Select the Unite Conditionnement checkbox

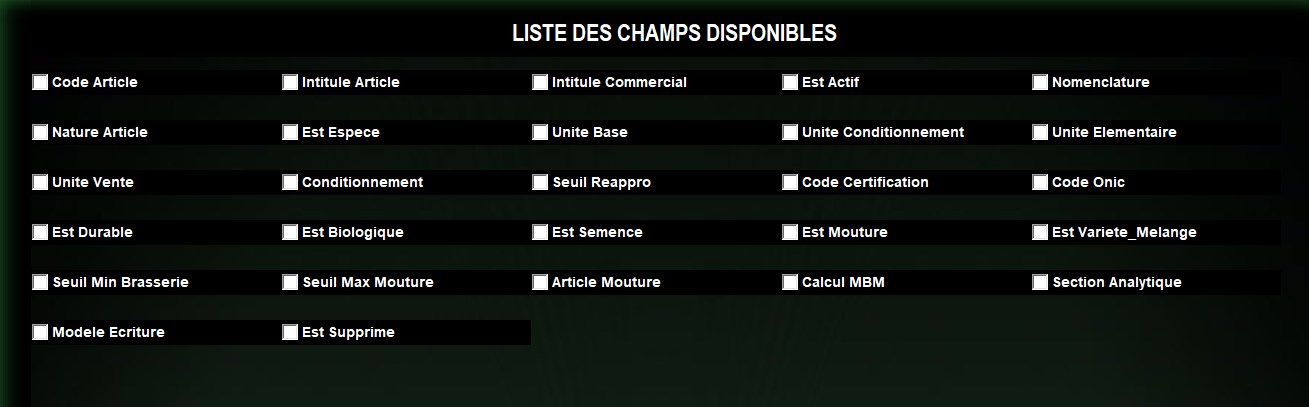(x=790, y=132)
